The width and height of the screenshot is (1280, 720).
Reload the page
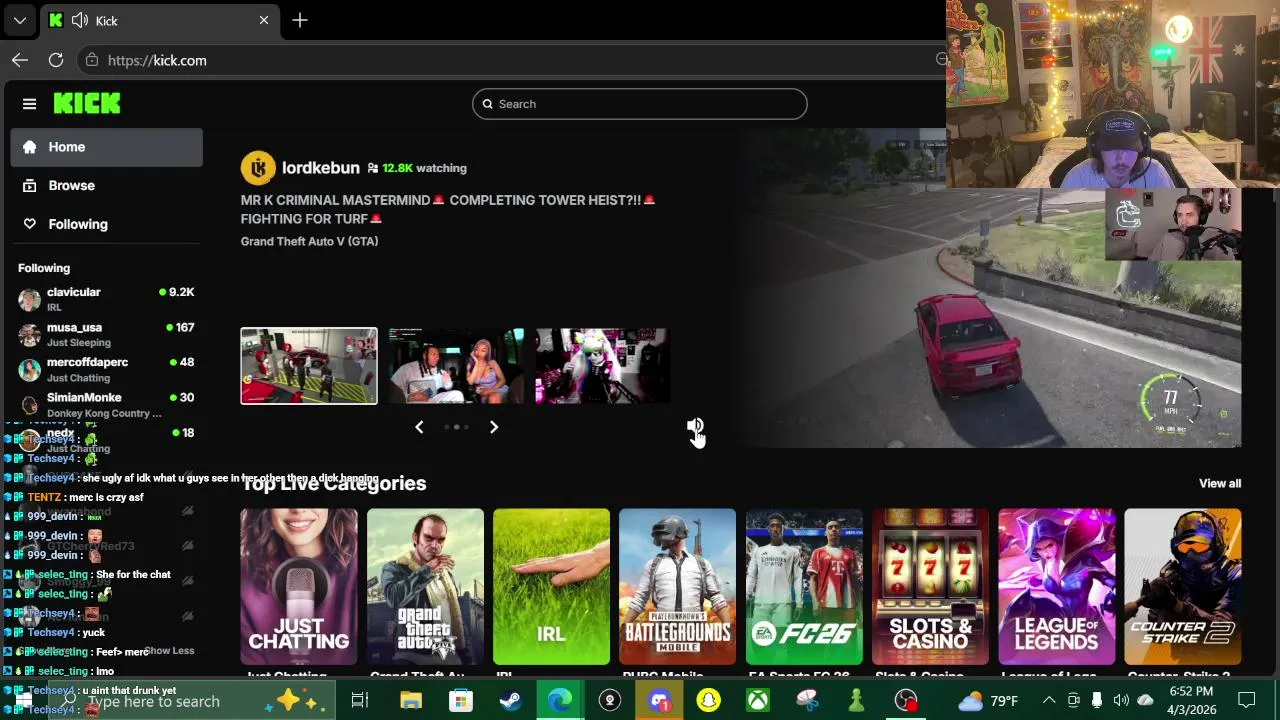[x=56, y=60]
